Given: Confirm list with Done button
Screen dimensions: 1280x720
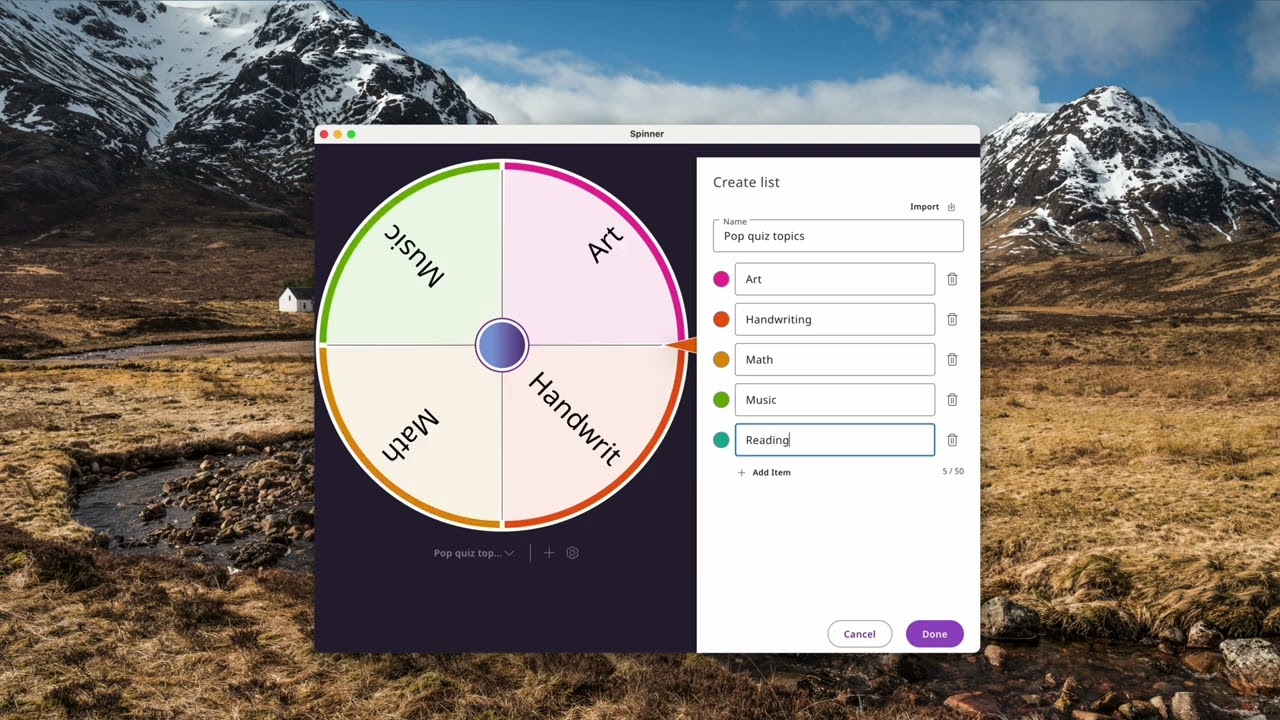Looking at the screenshot, I should click(934, 634).
